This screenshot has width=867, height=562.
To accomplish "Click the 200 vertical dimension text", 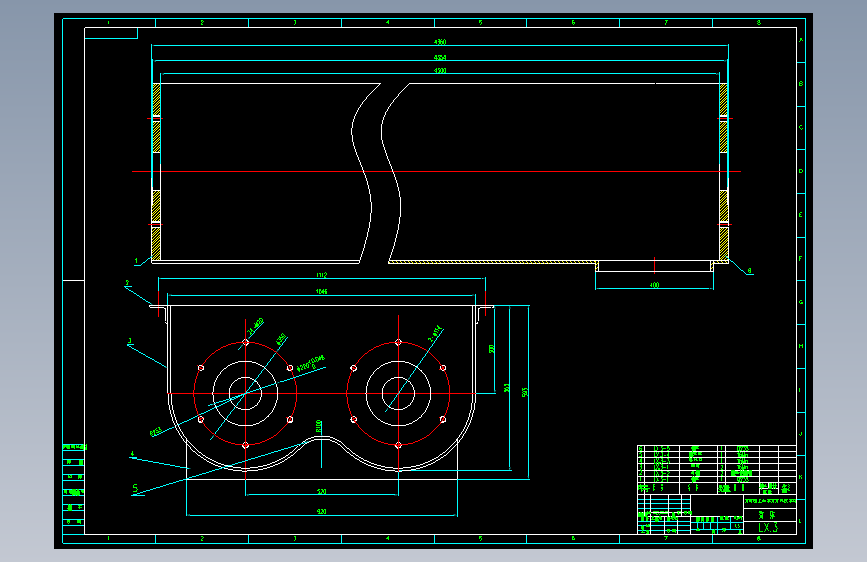I will [x=492, y=349].
